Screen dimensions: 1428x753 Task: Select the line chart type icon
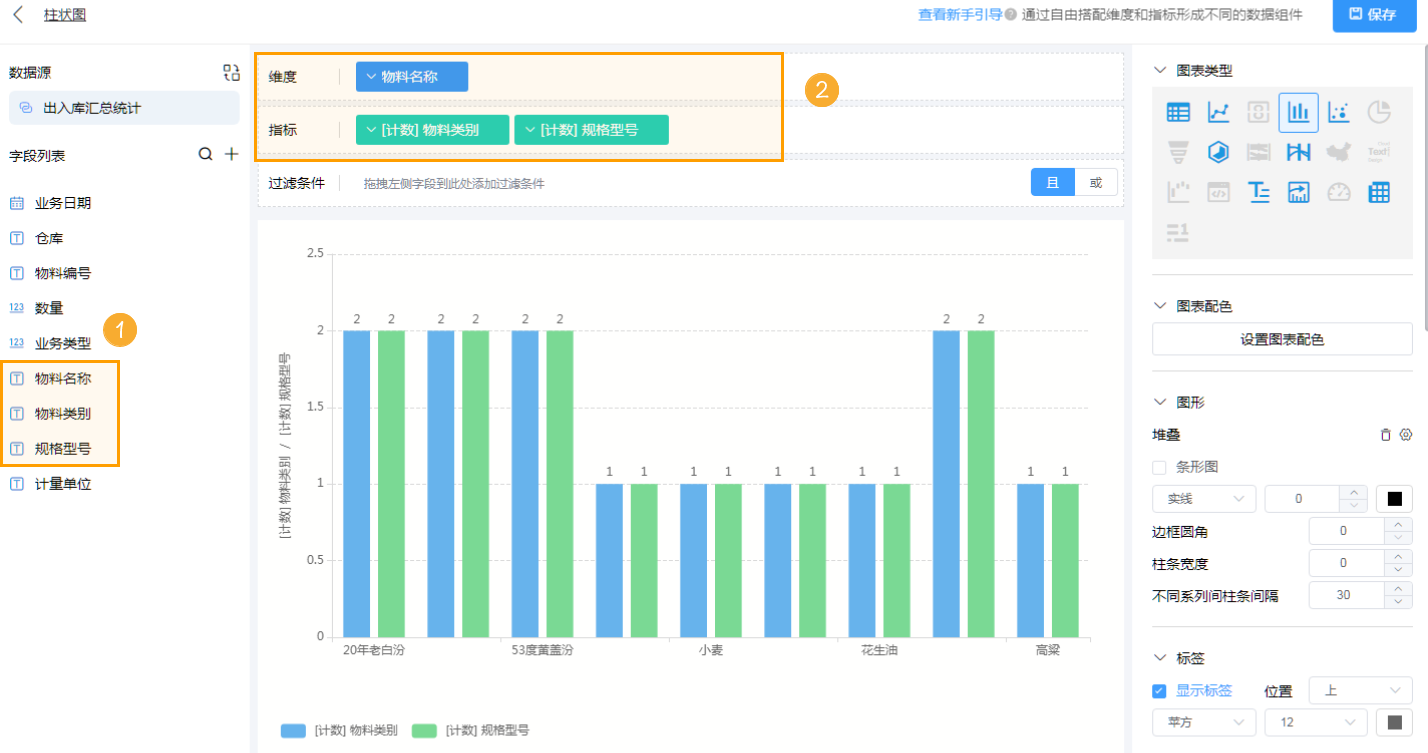[1218, 113]
